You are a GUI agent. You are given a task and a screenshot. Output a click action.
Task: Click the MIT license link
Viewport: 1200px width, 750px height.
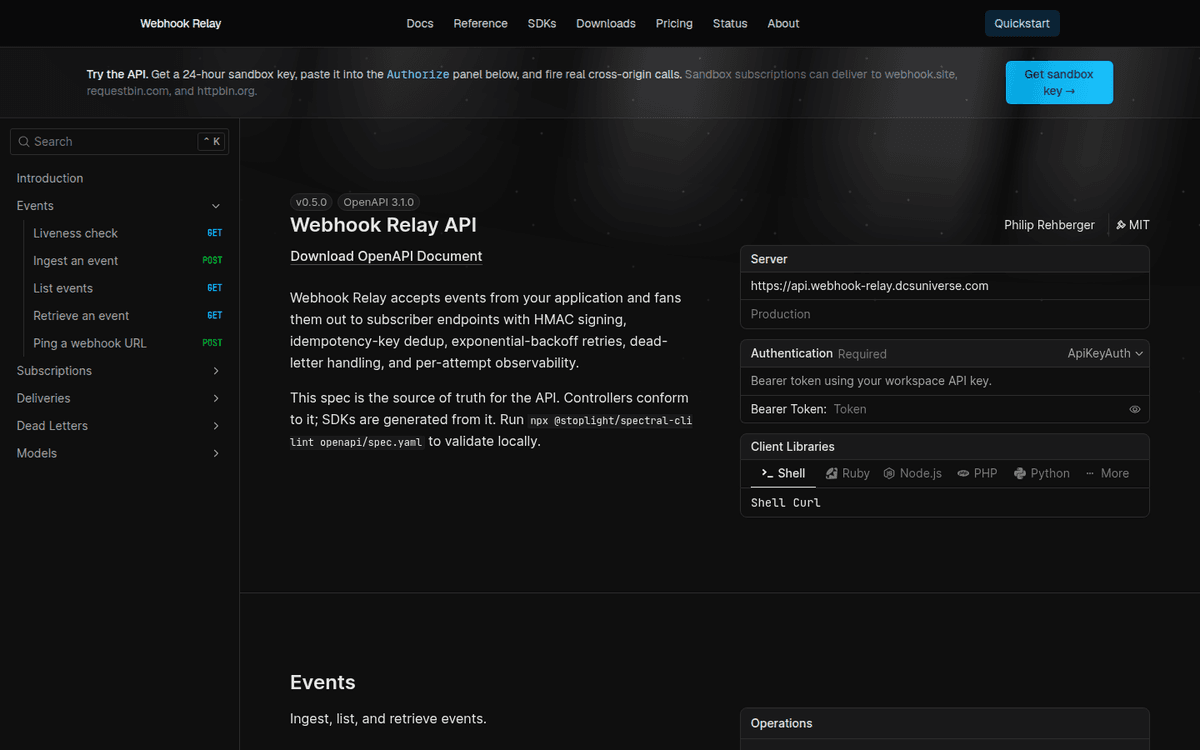1132,225
